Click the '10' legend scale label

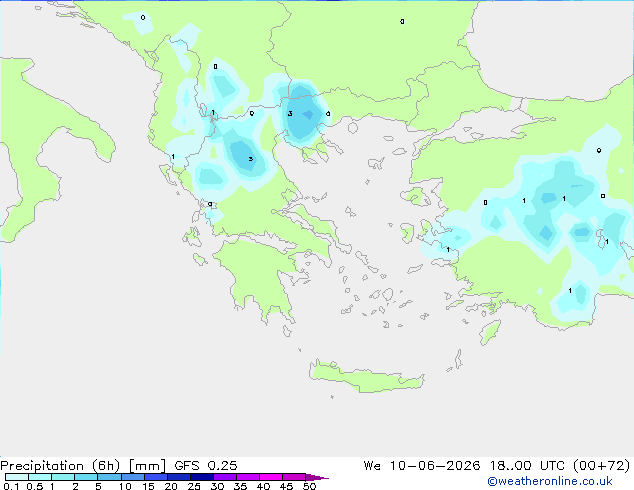coord(125,486)
